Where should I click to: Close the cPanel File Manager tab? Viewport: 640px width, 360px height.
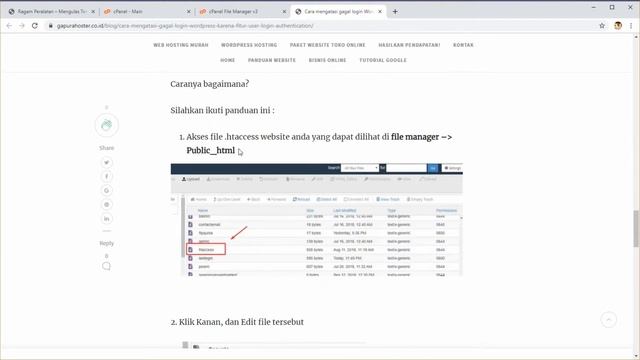[284, 11]
